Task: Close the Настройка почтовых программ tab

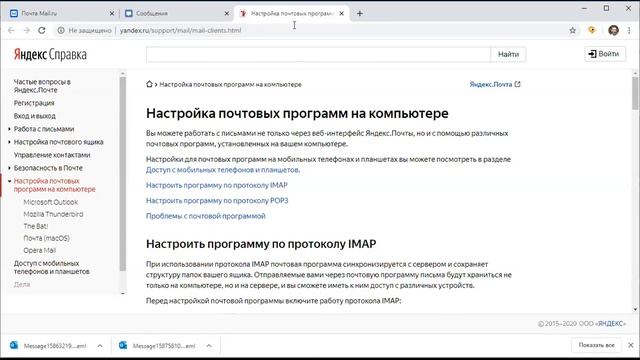Action: pos(342,13)
